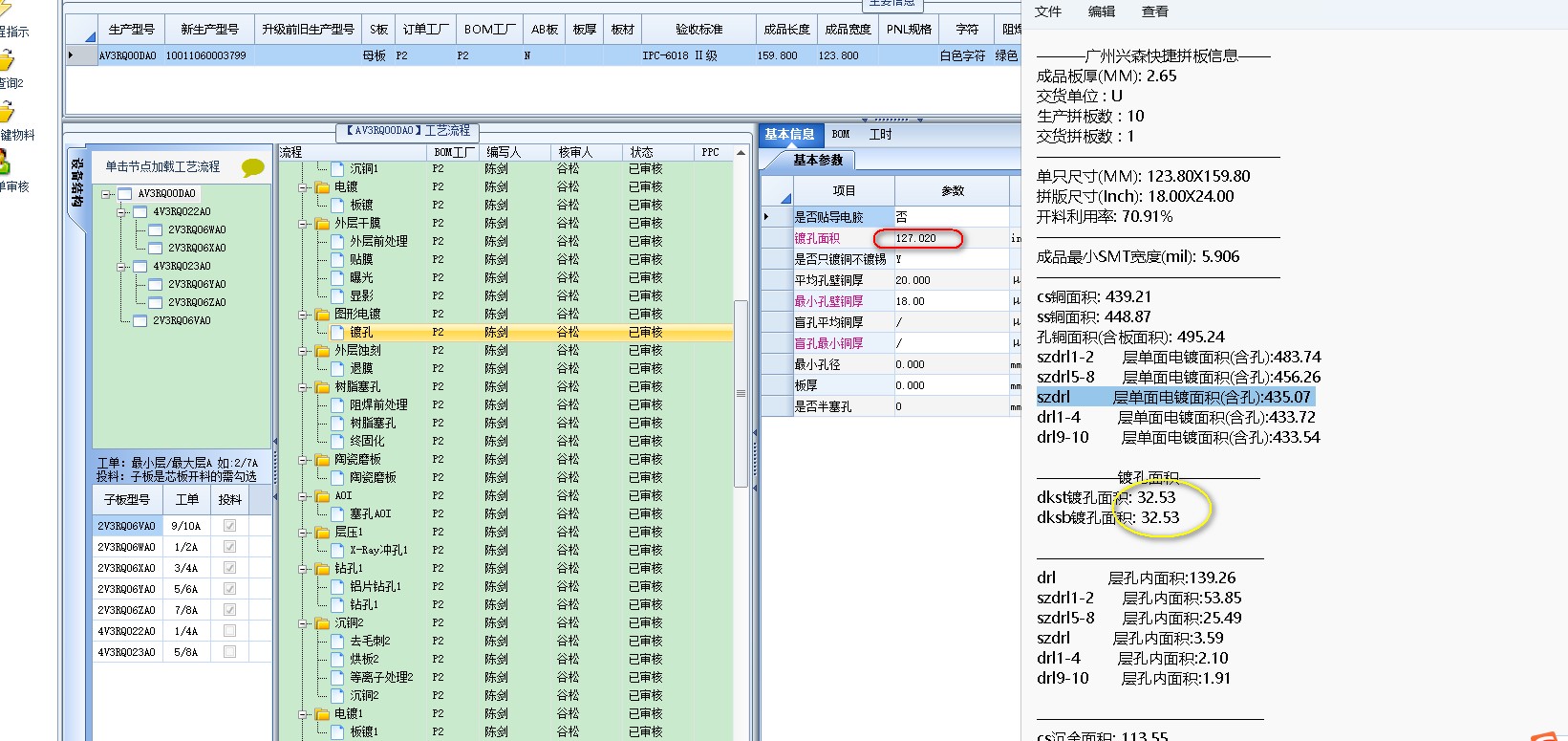This screenshot has width=1568, height=741.
Task: Click the 镀孔面积 value field 127.020
Action: pyautogui.click(x=951, y=238)
